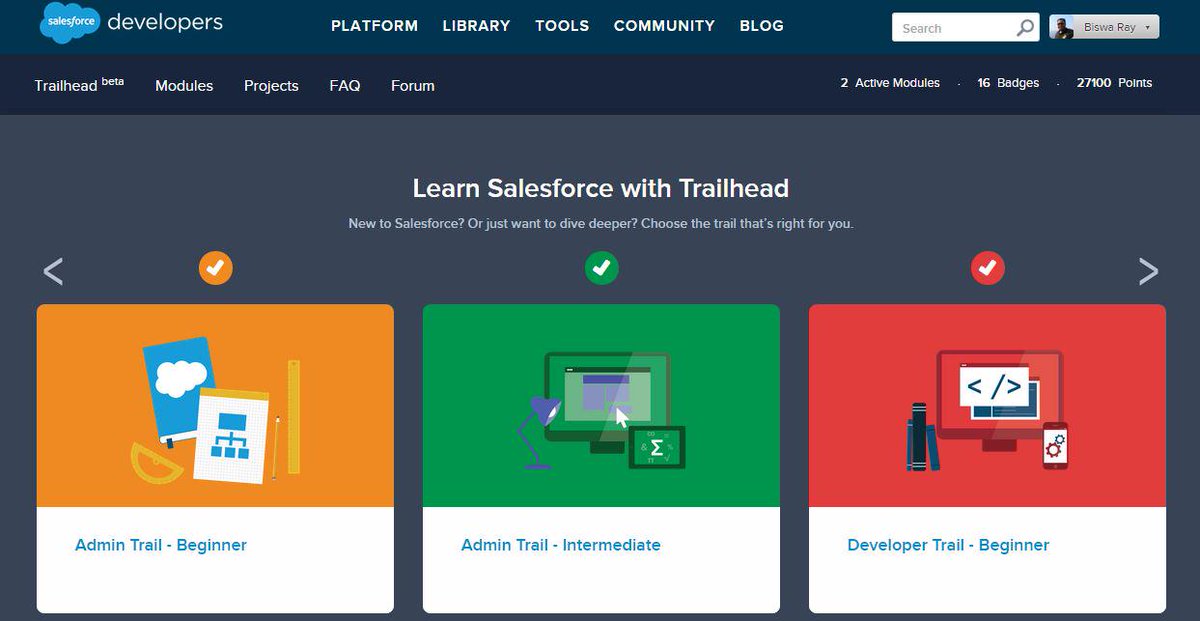Viewport: 1200px width, 621px height.
Task: Open the Developer Trail - Beginner link
Action: (x=948, y=545)
